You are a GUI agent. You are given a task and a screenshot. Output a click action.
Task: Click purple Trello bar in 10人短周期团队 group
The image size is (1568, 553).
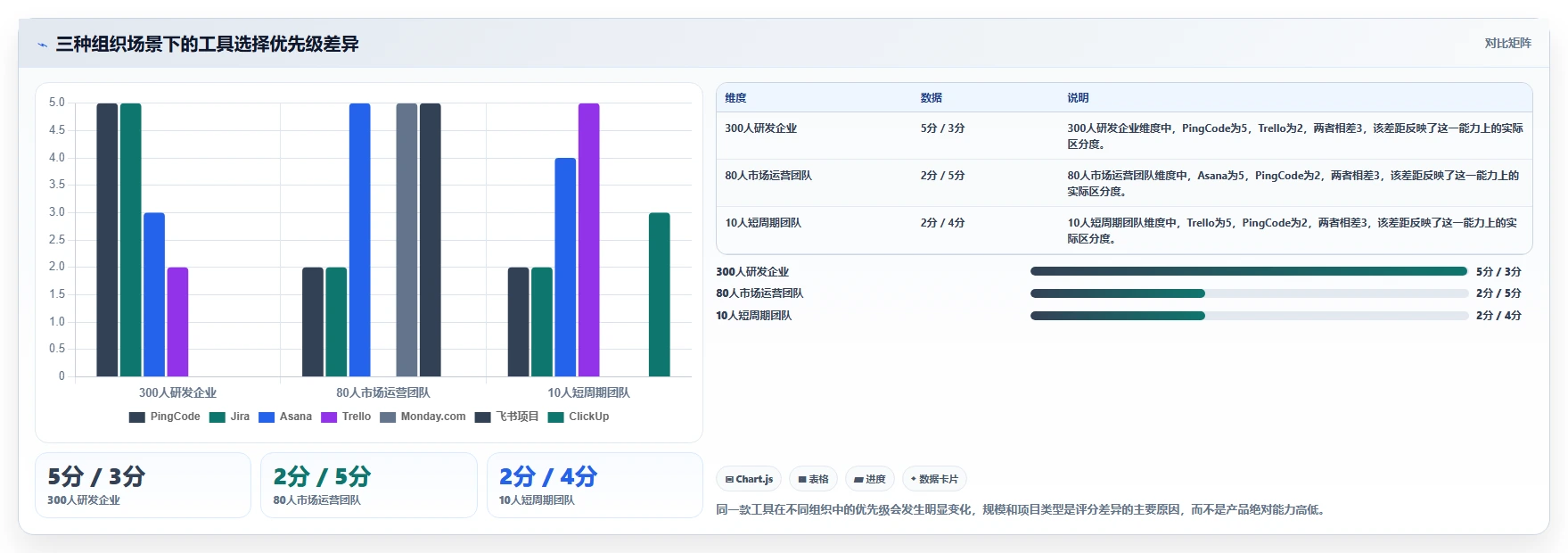589,240
